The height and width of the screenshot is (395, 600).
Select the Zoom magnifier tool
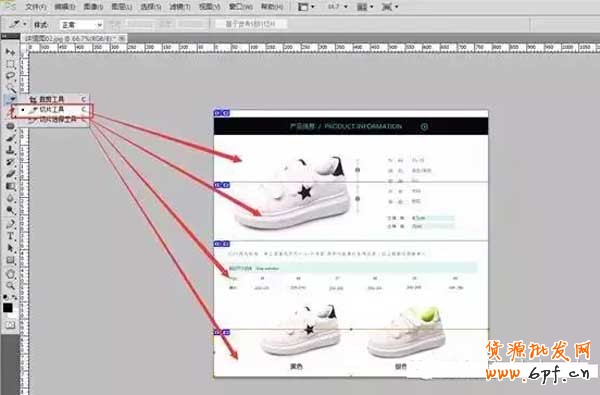(x=10, y=285)
